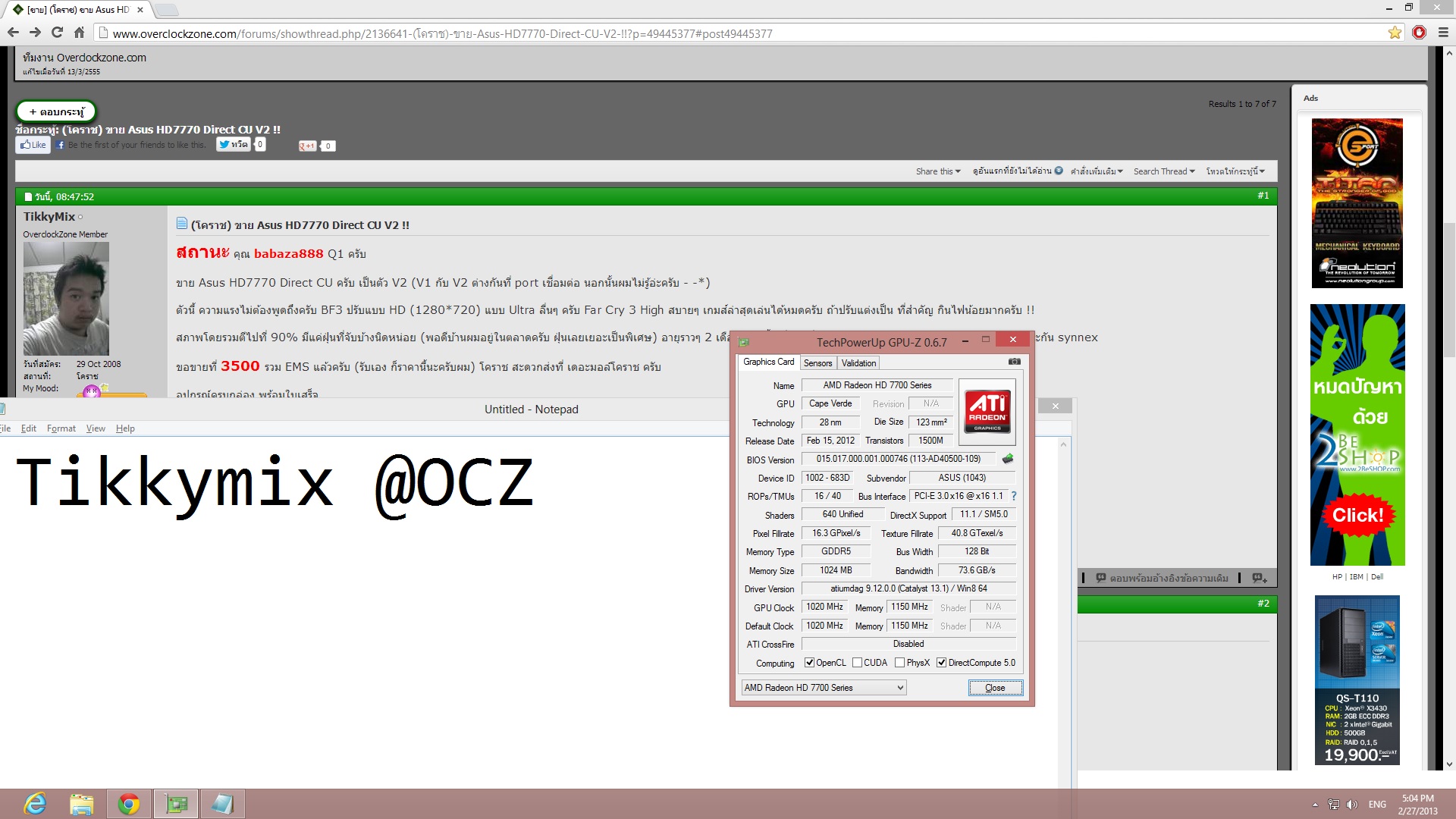Click the babaza888 username link
Viewport: 1456px width, 819px height.
[x=288, y=254]
